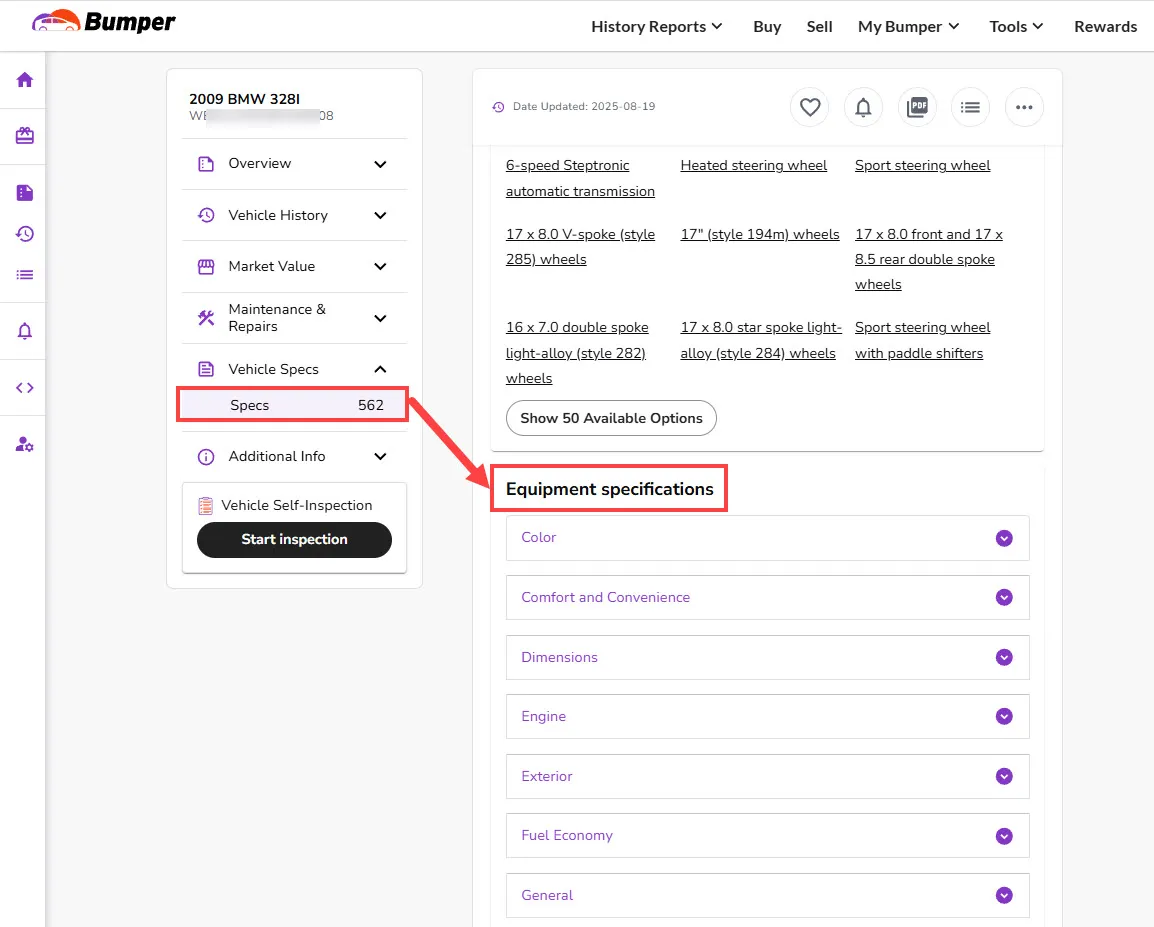Click the code brackets icon in sidebar
The height and width of the screenshot is (927, 1154).
tap(22, 387)
